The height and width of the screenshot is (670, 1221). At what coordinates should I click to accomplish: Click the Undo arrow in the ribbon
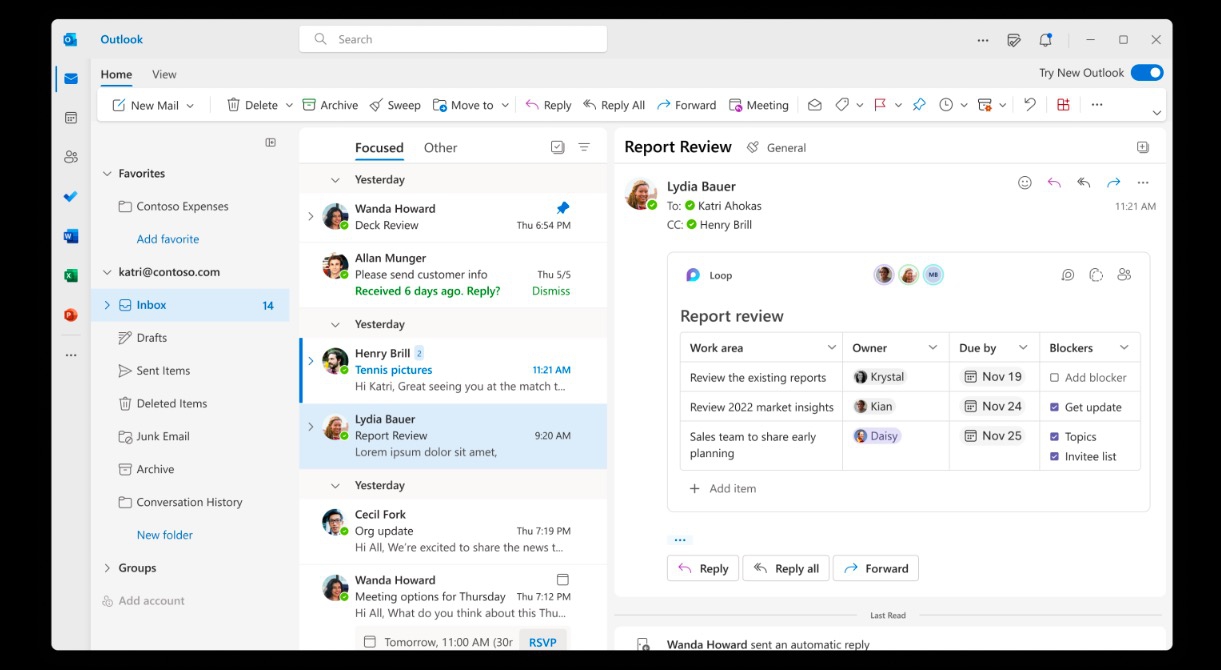pyautogui.click(x=1030, y=105)
